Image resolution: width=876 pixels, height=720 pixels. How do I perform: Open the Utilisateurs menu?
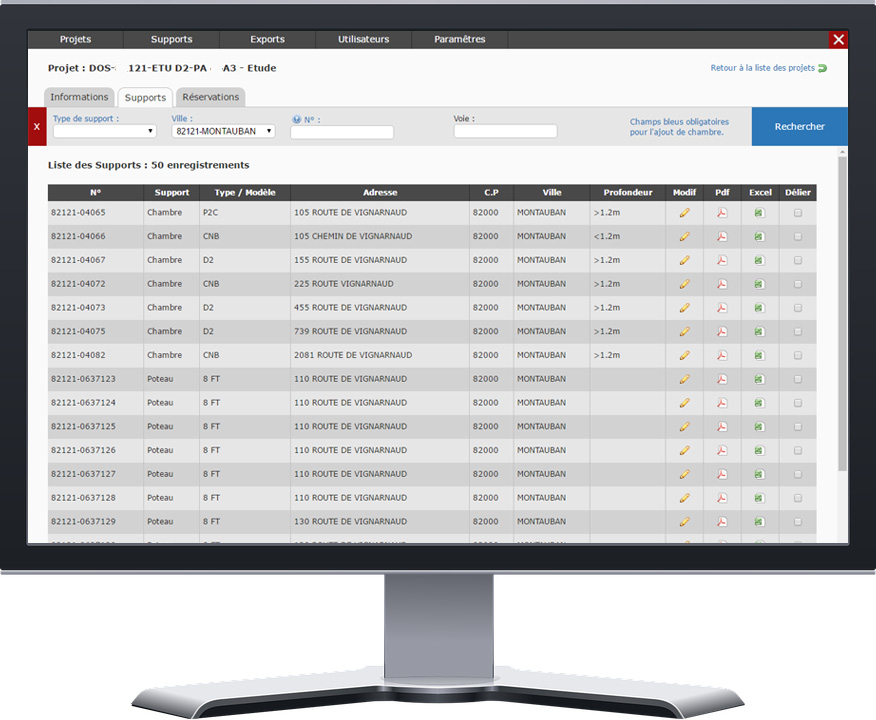coord(364,39)
